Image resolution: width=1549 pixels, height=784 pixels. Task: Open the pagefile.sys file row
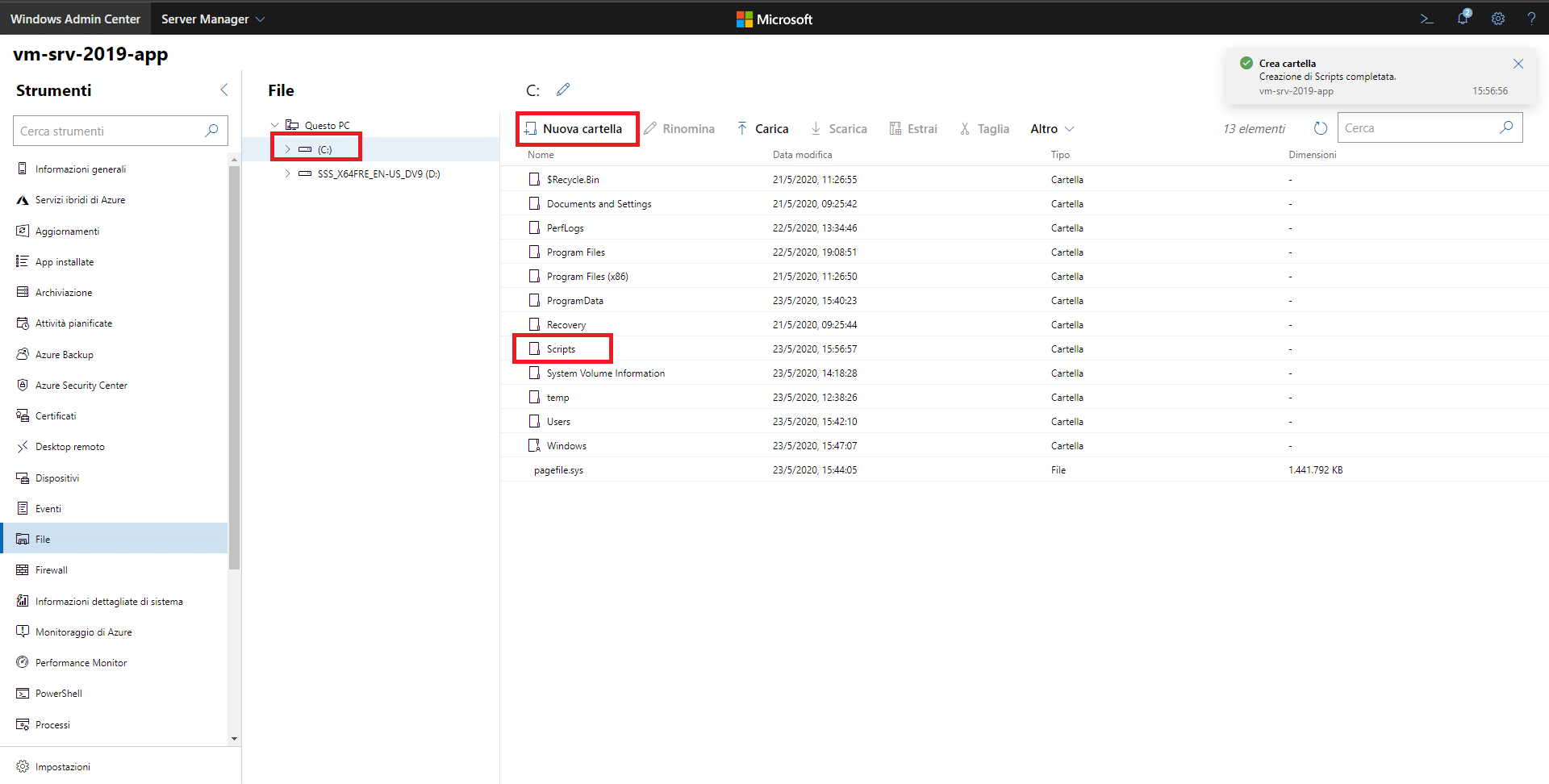pyautogui.click(x=1025, y=469)
